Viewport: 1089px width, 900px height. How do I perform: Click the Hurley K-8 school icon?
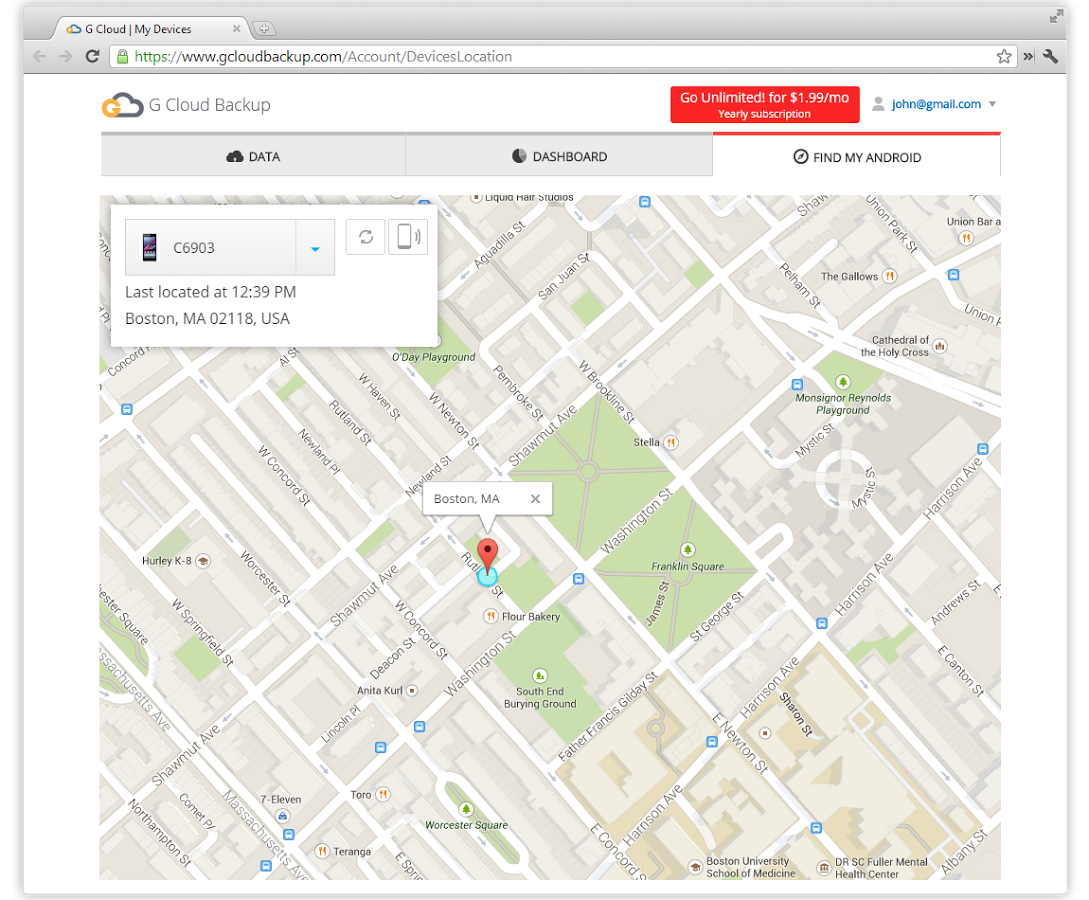203,560
